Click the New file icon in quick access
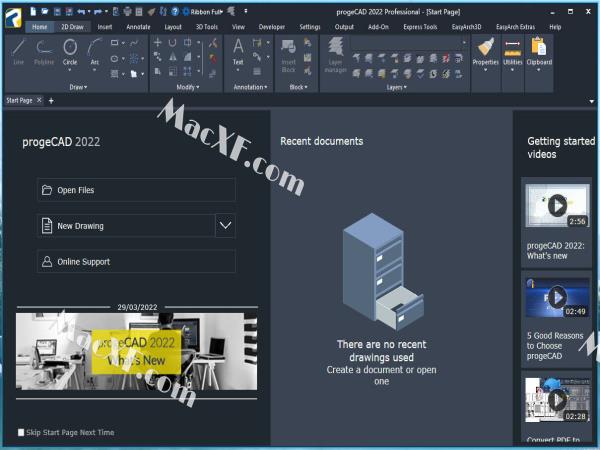Image resolution: width=600 pixels, height=450 pixels. click(33, 11)
